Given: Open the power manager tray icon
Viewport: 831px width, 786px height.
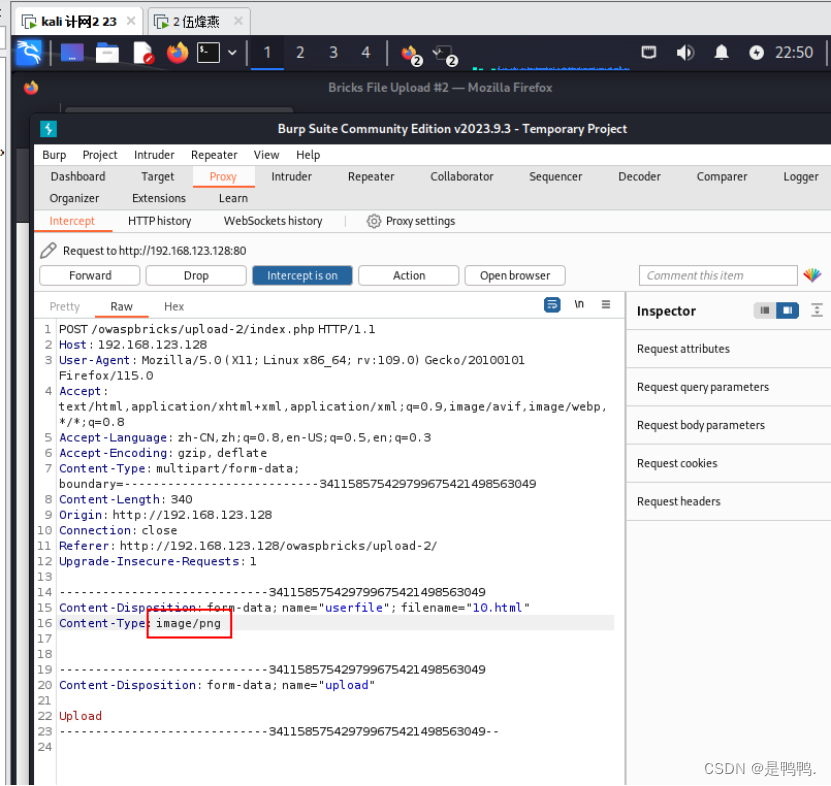Looking at the screenshot, I should [756, 52].
